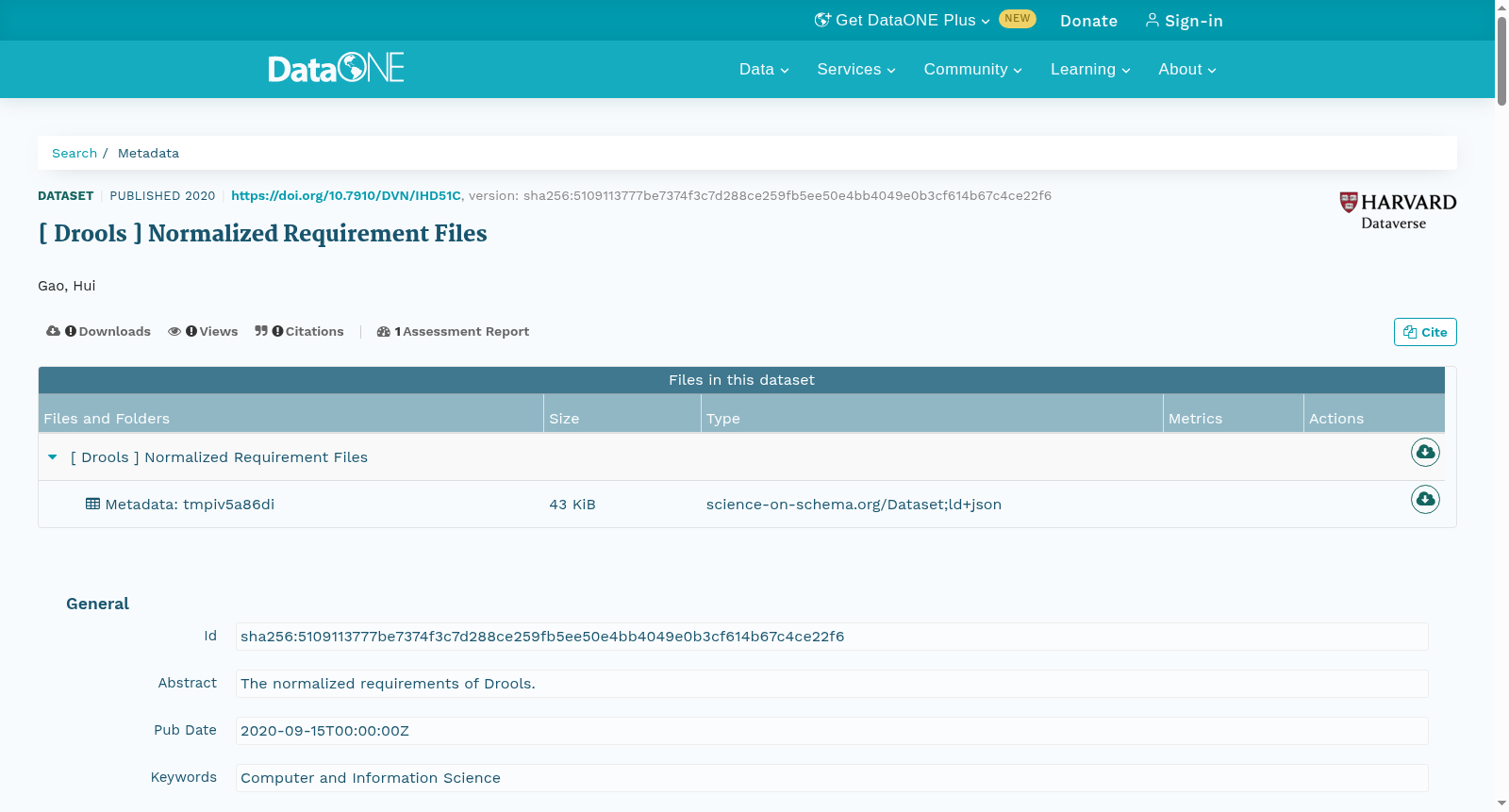Screen dimensions: 1509x812
Task: Click the Citations quote icon
Action: tap(261, 331)
